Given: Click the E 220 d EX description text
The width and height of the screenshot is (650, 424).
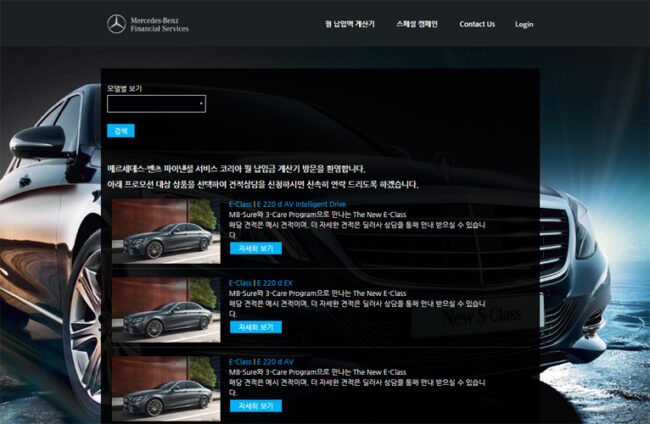Looking at the screenshot, I should [356, 302].
